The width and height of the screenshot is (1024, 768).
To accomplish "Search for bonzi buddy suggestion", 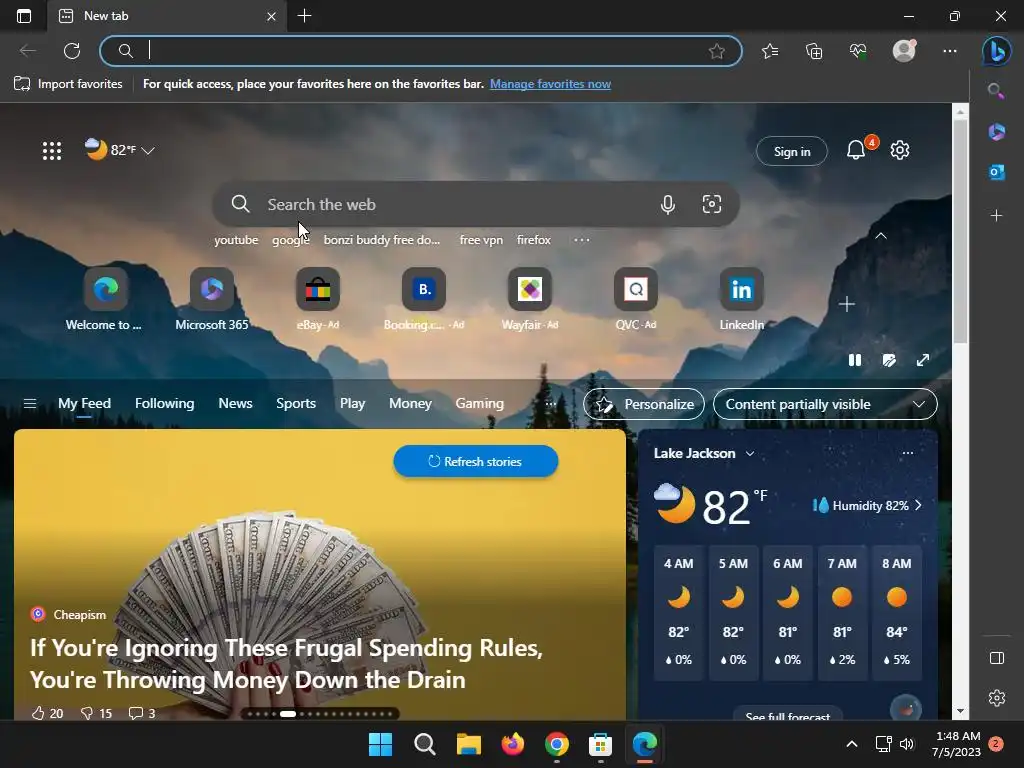I will [381, 240].
